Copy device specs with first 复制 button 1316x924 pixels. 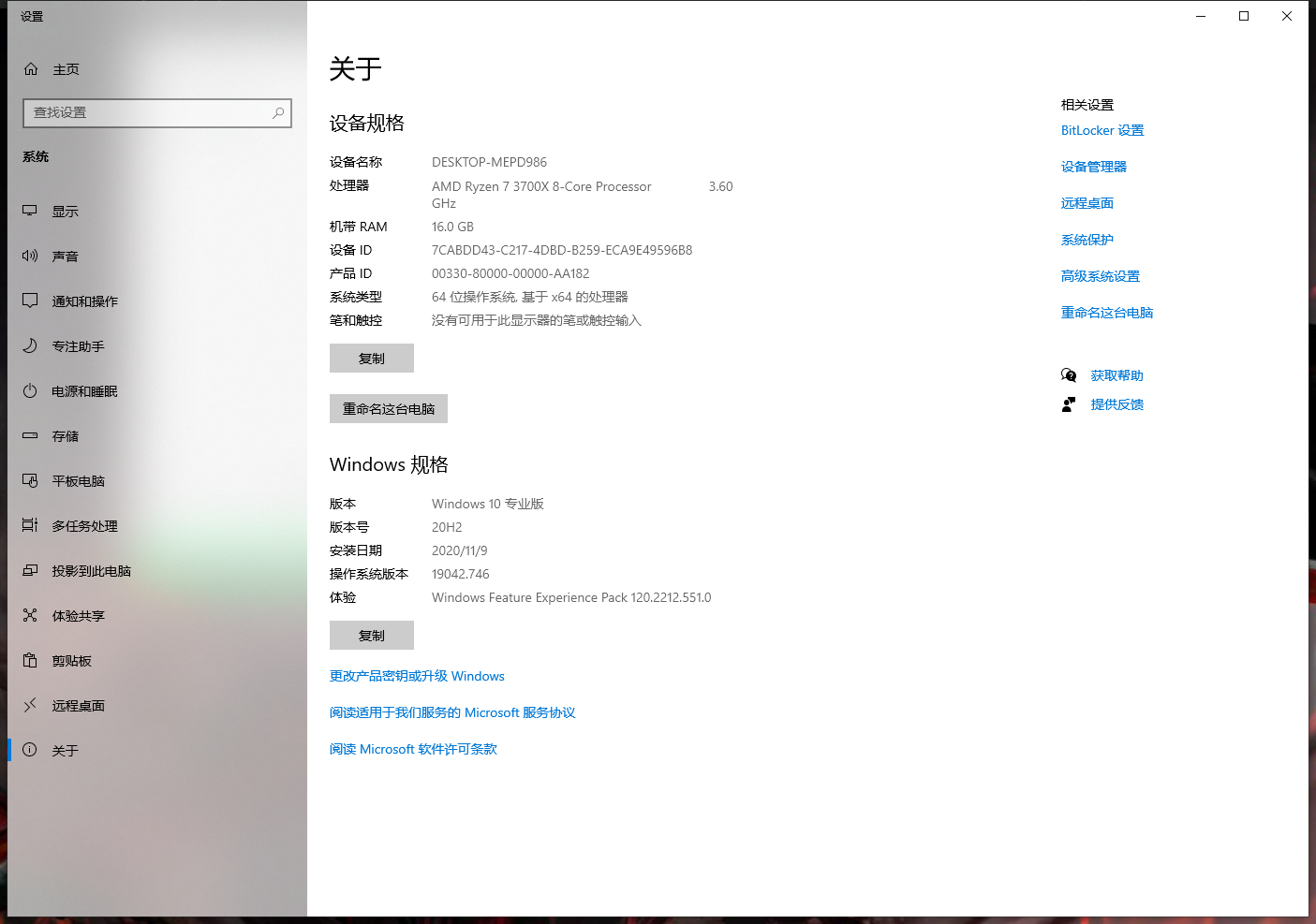click(372, 359)
